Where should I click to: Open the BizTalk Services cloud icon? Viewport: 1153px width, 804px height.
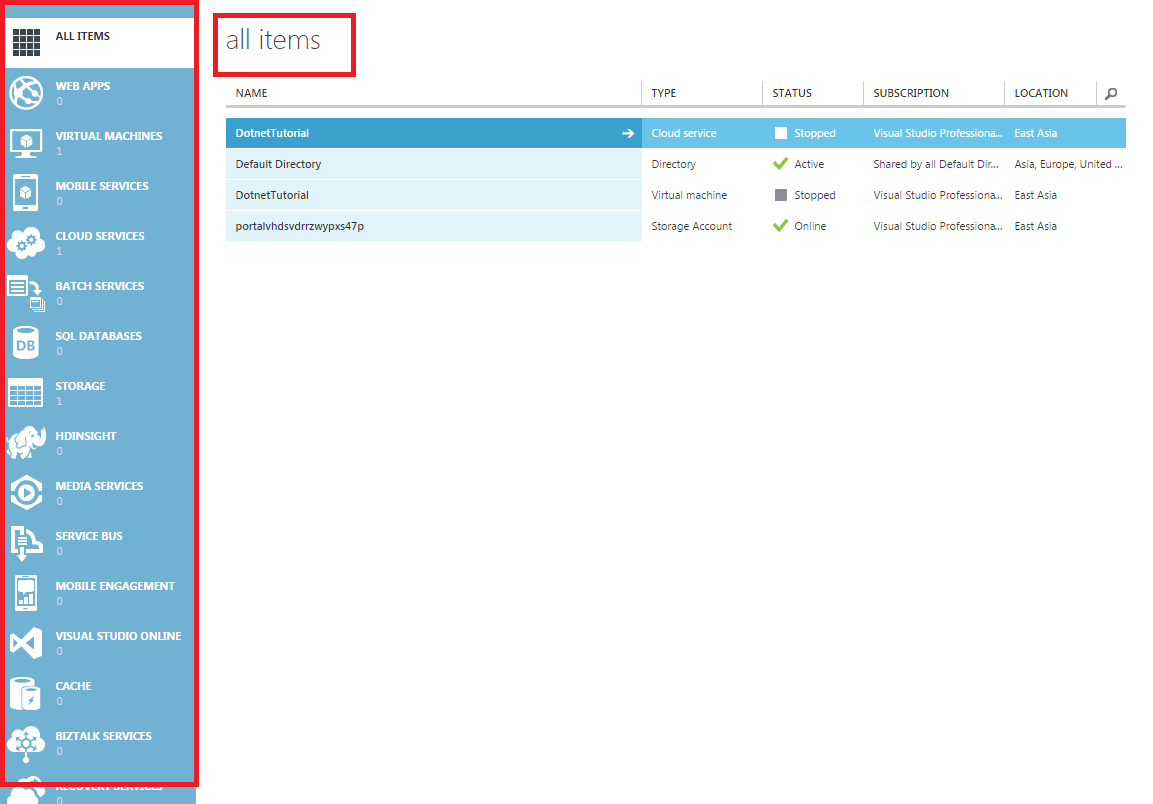pos(26,744)
